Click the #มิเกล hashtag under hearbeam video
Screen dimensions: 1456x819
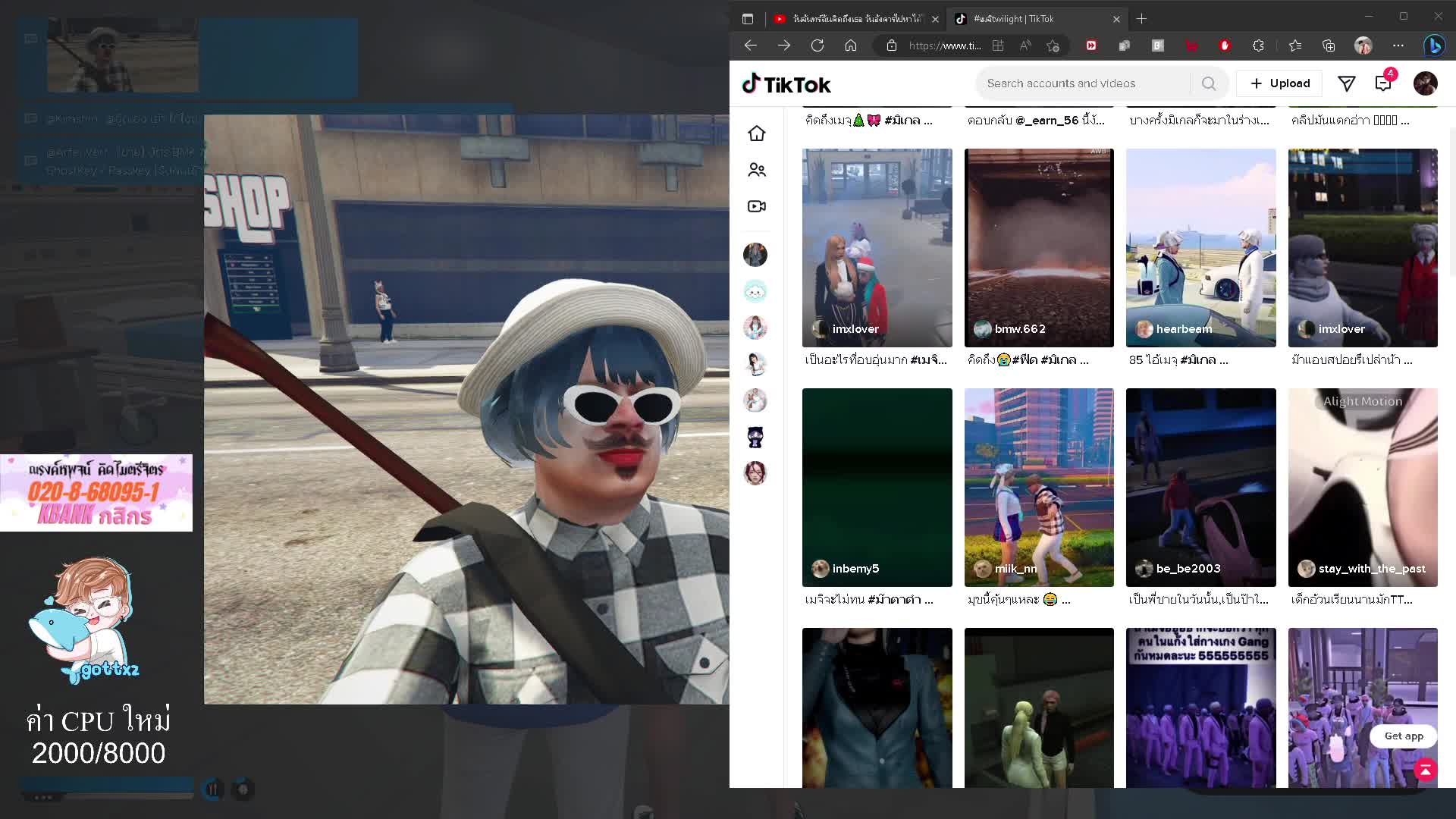click(1198, 360)
